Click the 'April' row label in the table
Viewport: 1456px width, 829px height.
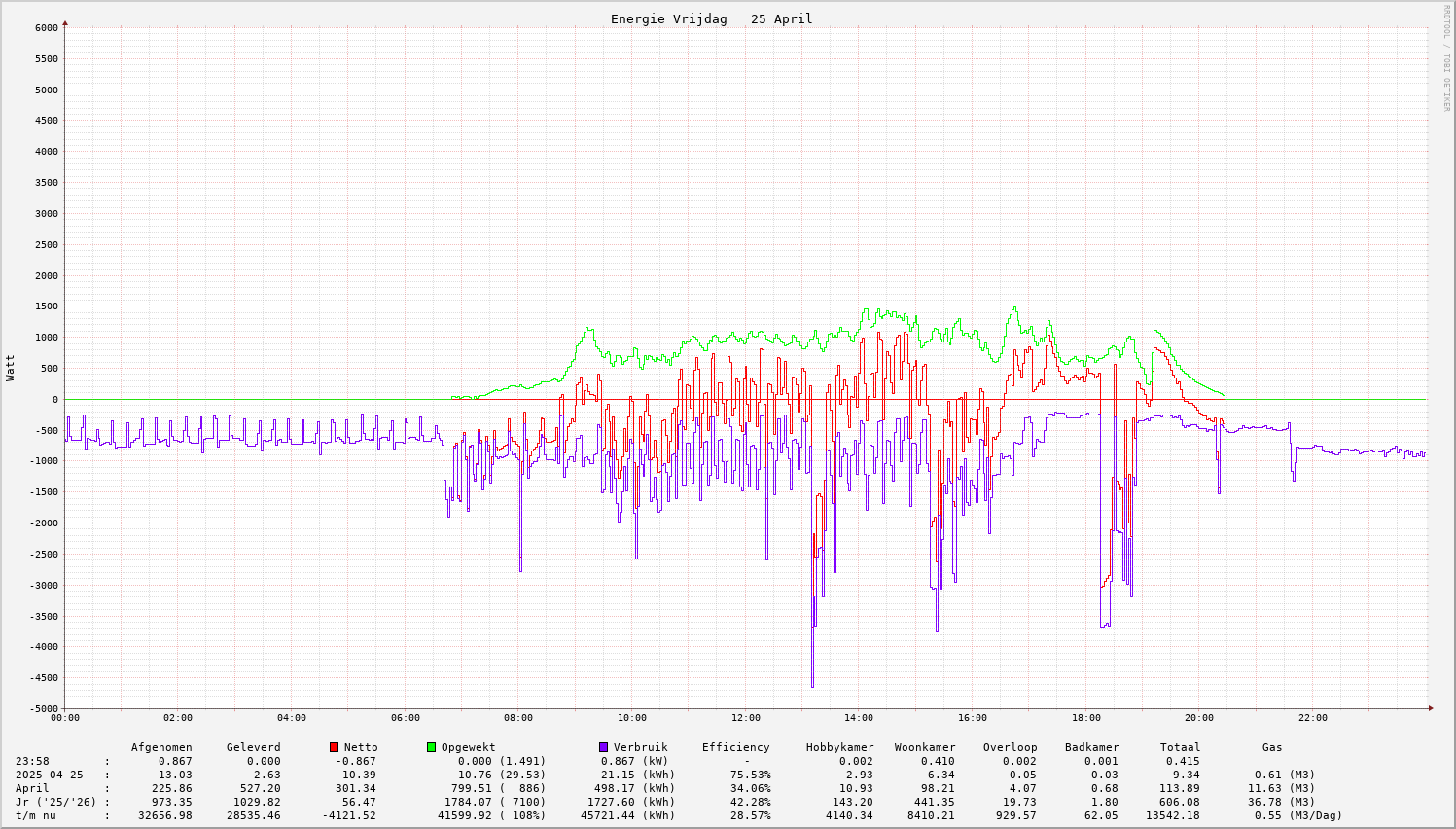coord(32,788)
